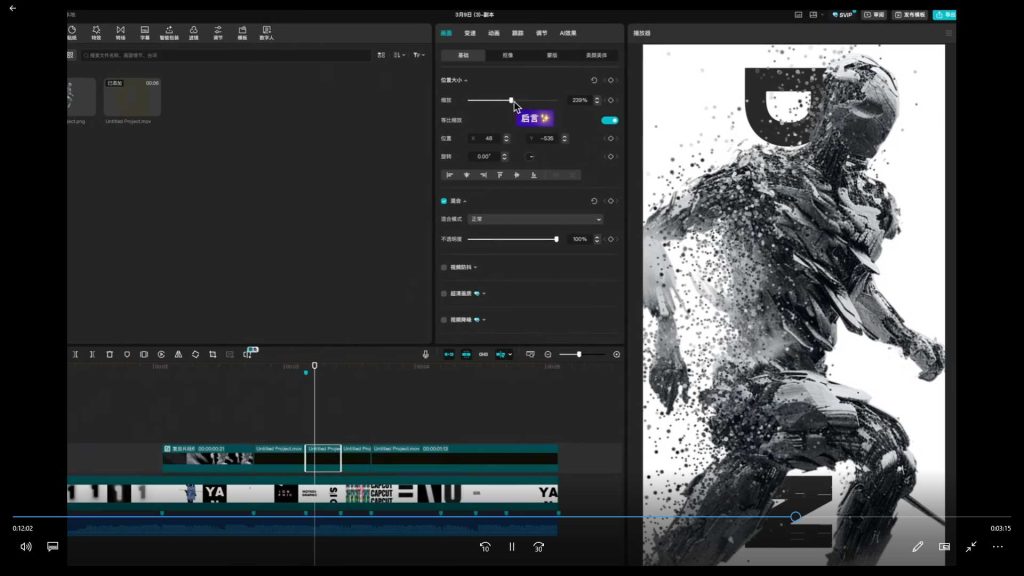1024x576 pixels.
Task: Open the digital human (数字人) icon
Action: click(x=266, y=33)
